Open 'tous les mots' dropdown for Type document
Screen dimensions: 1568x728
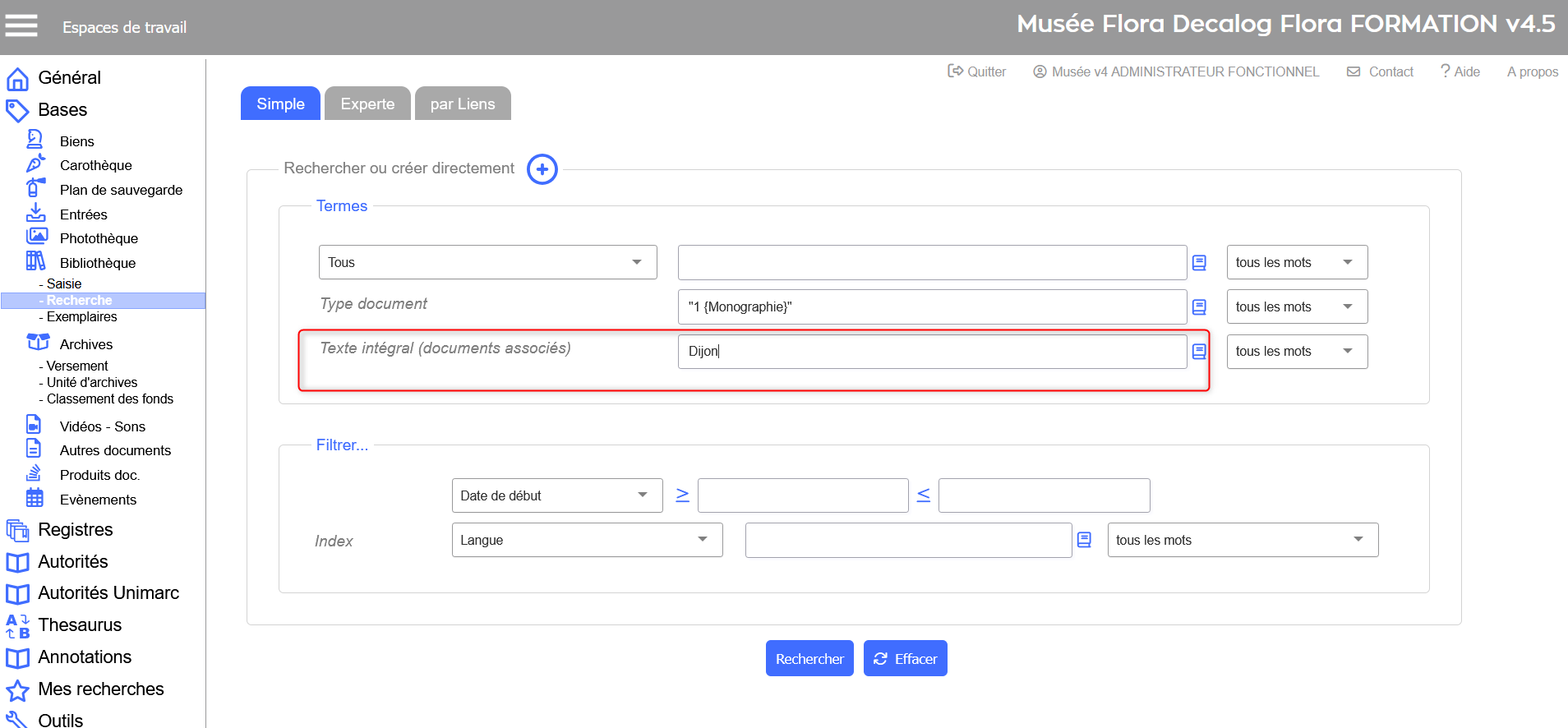(1296, 306)
